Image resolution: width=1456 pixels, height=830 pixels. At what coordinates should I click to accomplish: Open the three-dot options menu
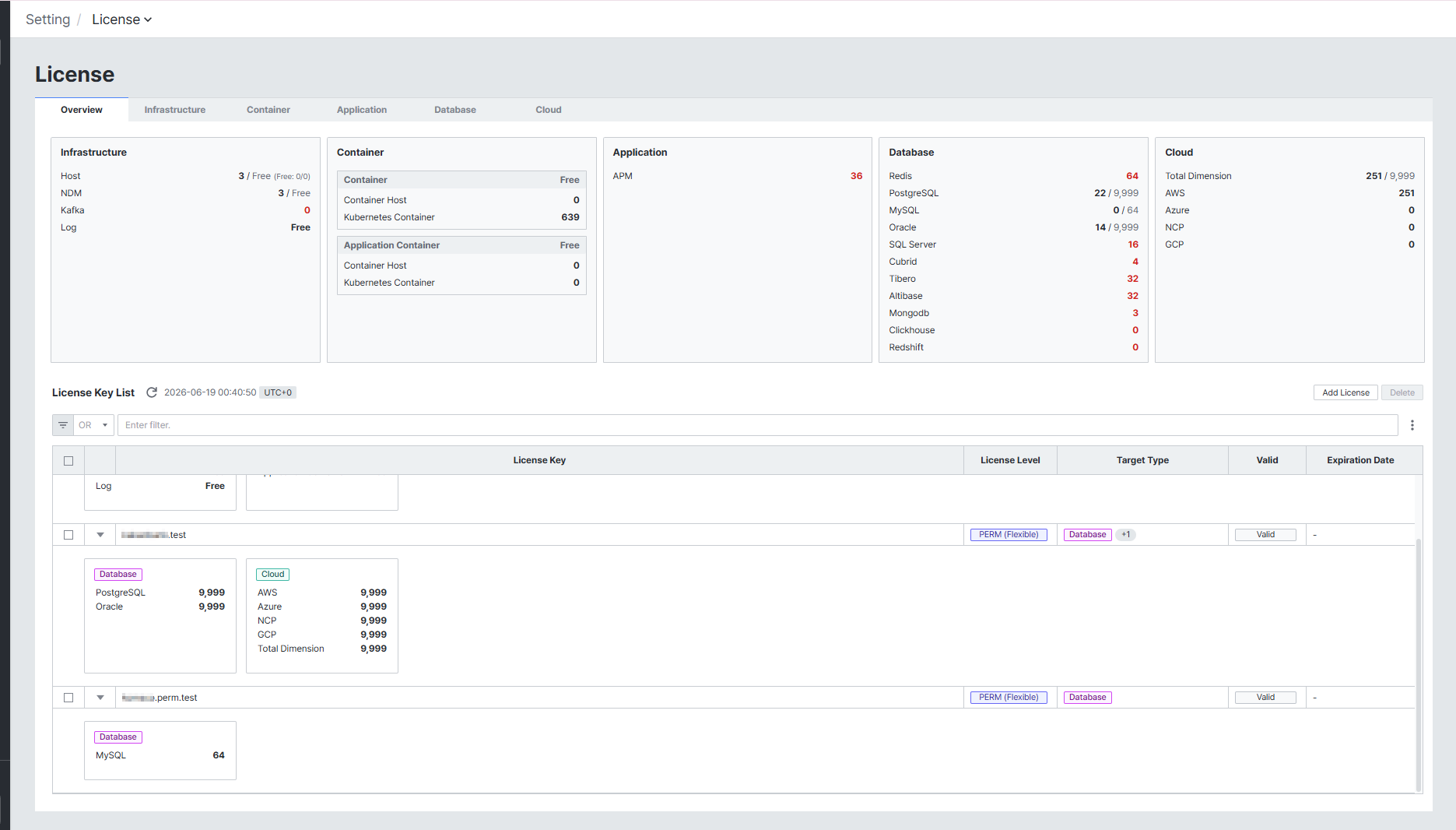[1412, 425]
